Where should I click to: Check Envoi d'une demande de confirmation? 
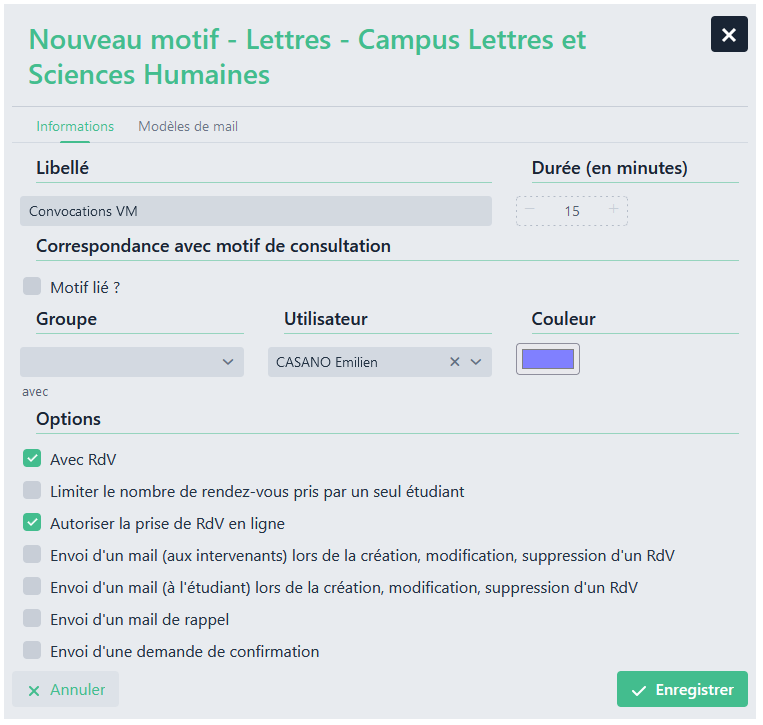pos(32,651)
